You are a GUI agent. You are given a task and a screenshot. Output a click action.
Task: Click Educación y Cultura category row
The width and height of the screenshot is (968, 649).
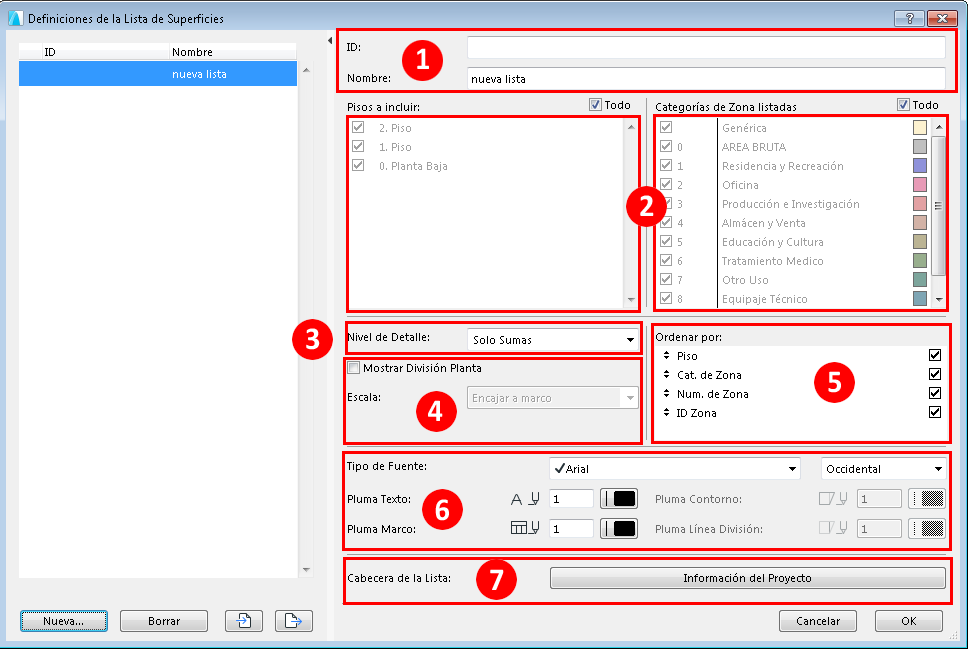(793, 241)
